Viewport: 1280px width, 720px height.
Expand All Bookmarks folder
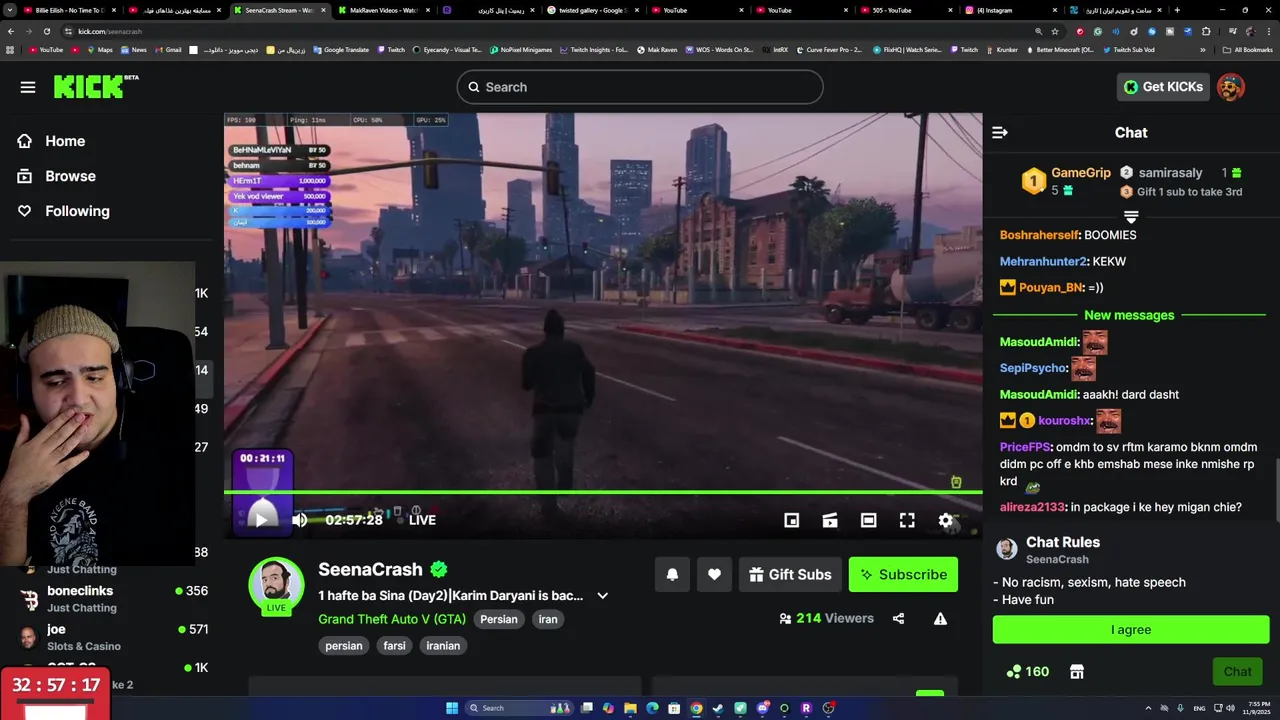(1248, 49)
